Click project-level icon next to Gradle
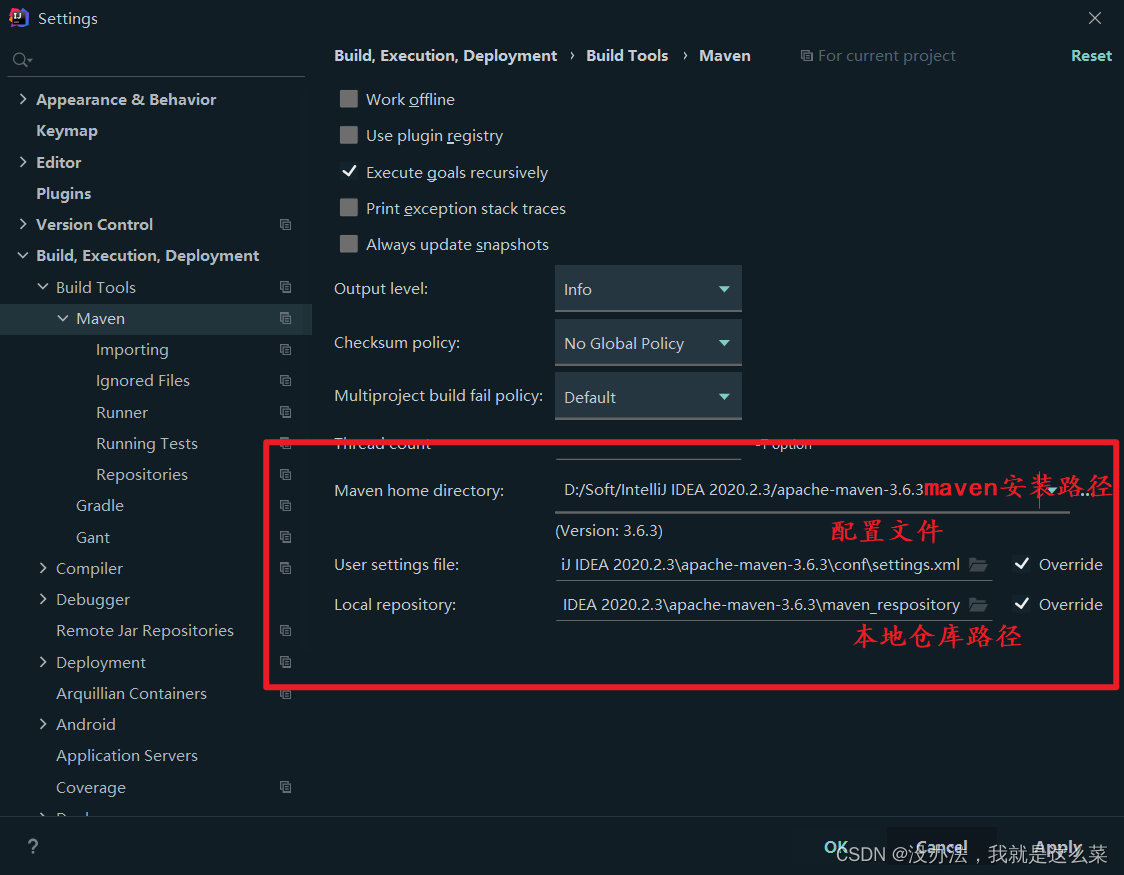The height and width of the screenshot is (875, 1124). pos(285,506)
